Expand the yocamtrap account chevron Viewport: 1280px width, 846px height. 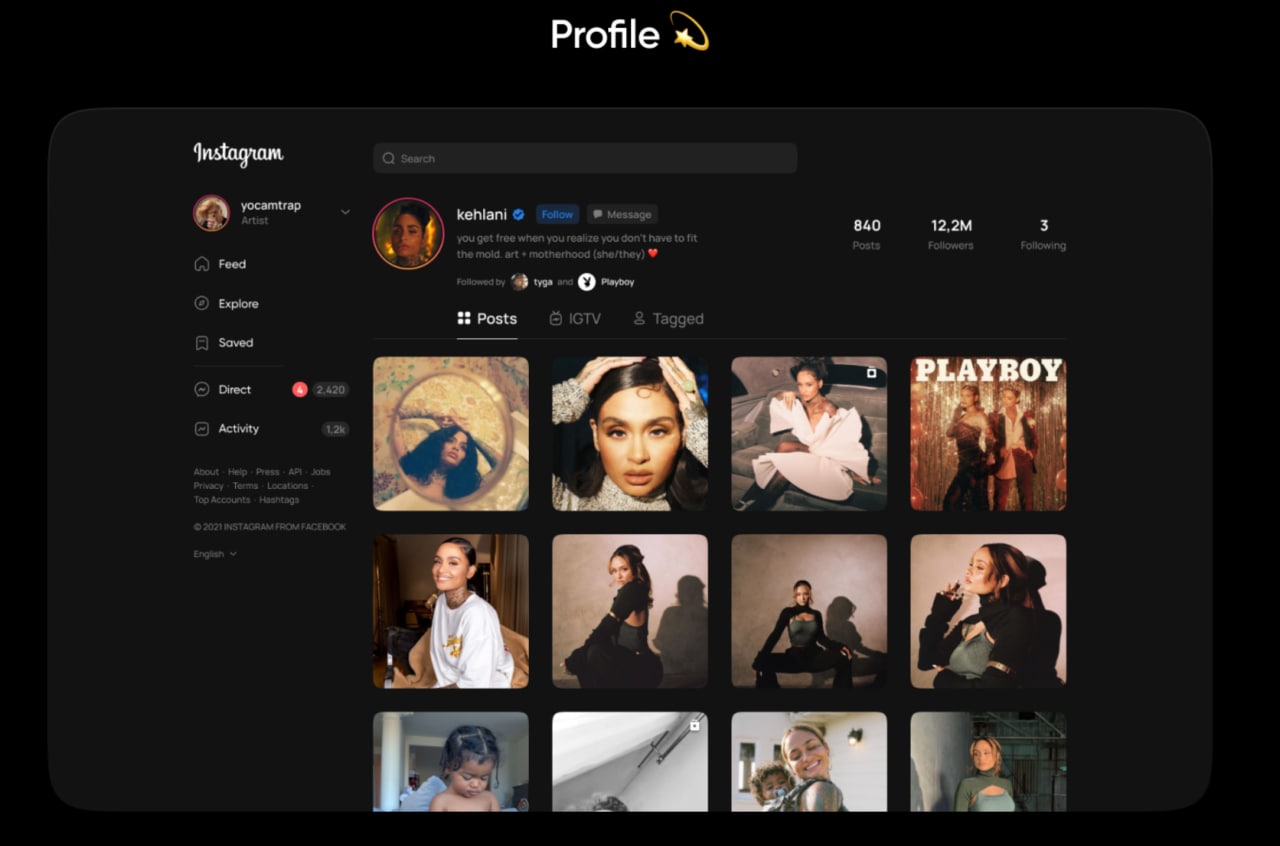click(x=345, y=212)
